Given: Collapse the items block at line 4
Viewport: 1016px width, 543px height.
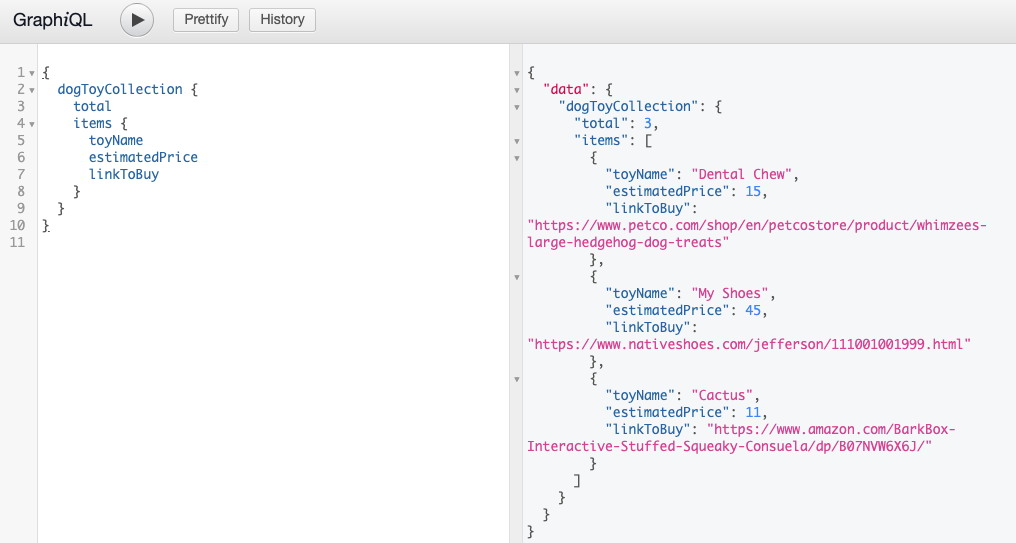Looking at the screenshot, I should pos(32,124).
